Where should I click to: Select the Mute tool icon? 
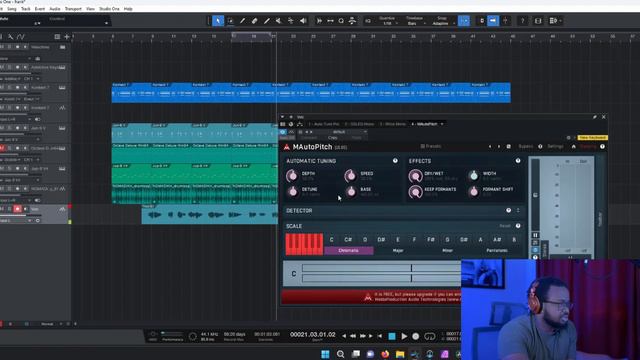(278, 21)
